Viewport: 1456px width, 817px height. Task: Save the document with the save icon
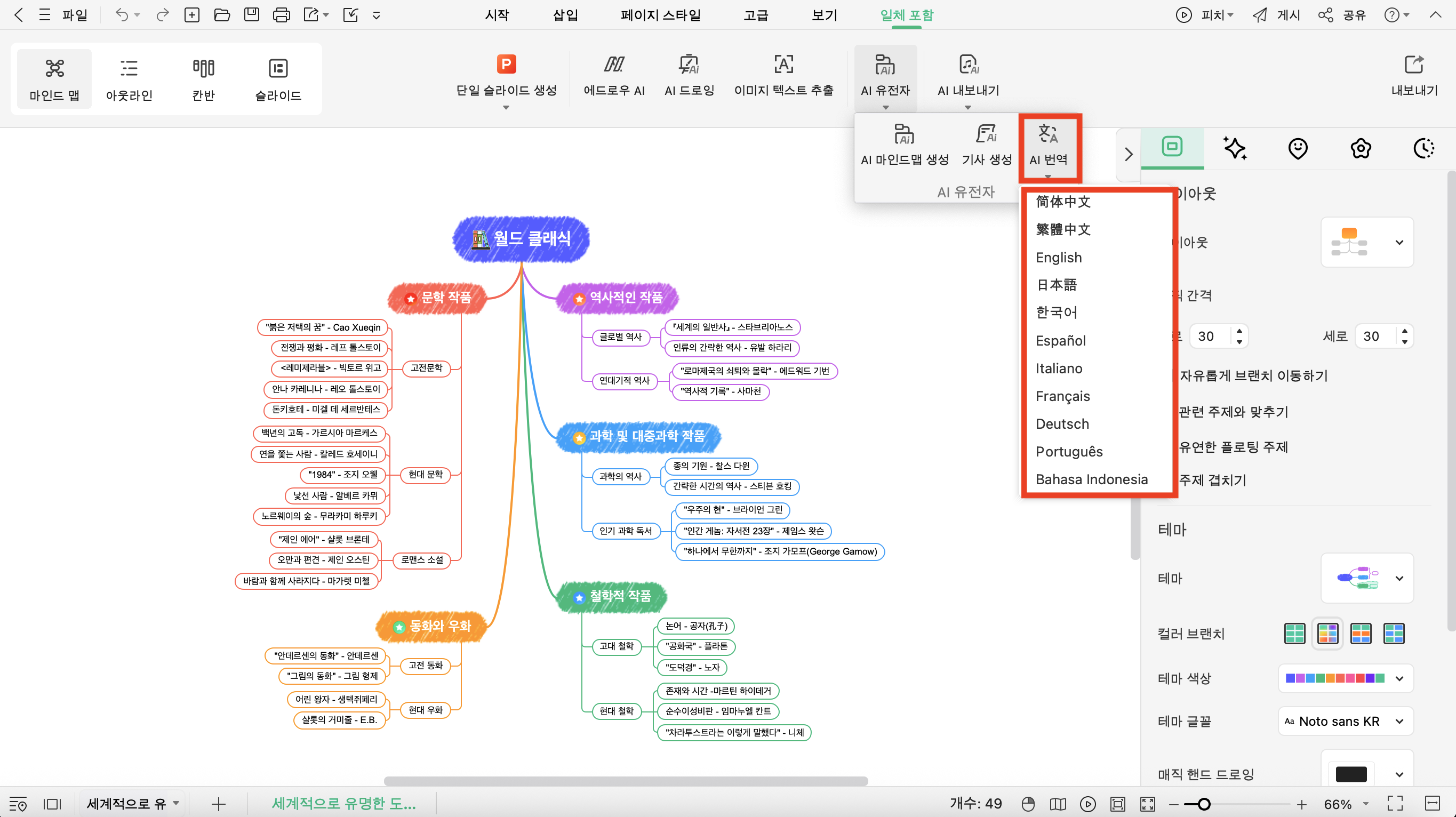pyautogui.click(x=252, y=15)
